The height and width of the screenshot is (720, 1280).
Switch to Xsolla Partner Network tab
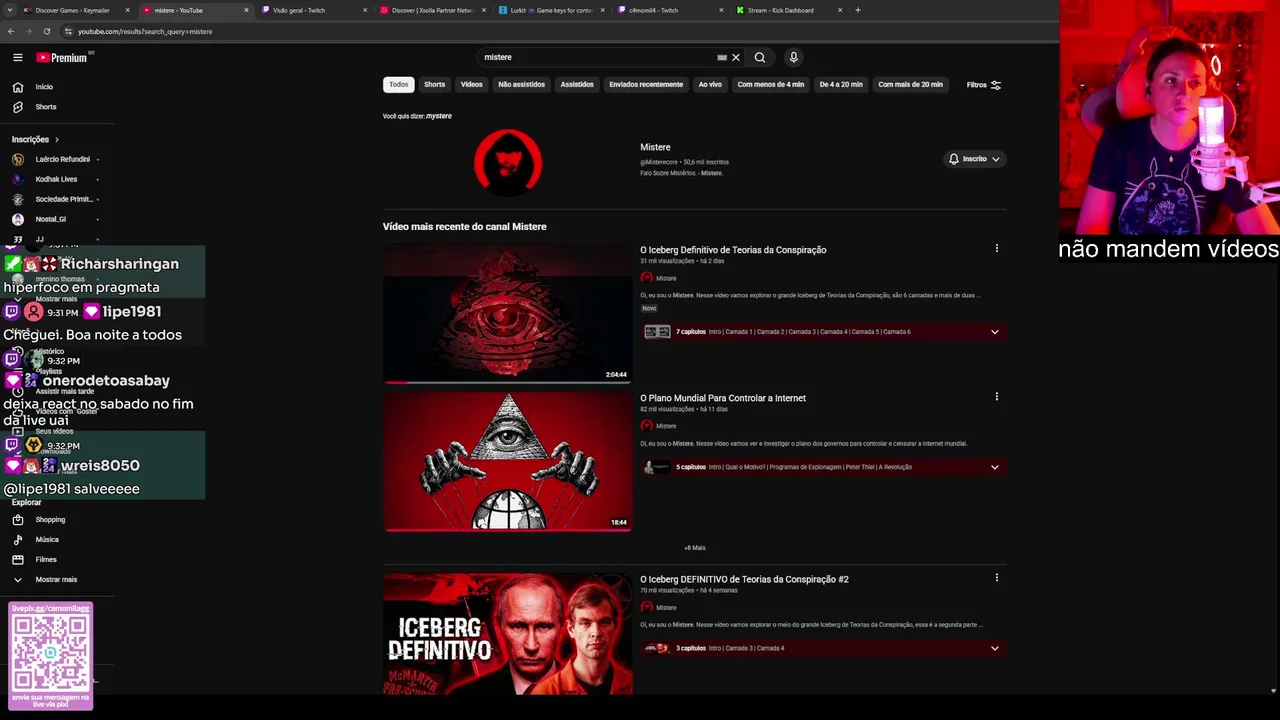pyautogui.click(x=432, y=10)
